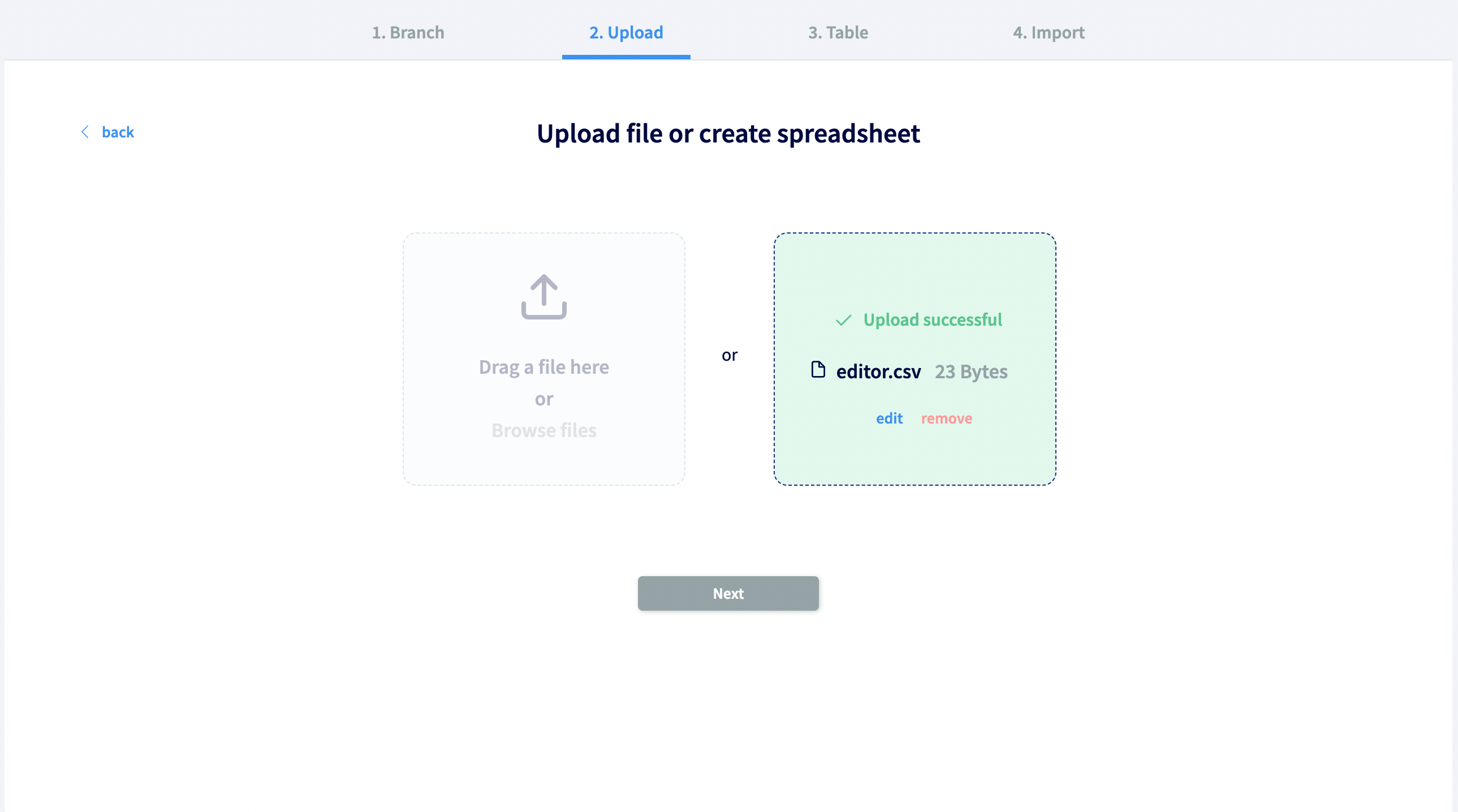1458x812 pixels.
Task: Click the or divider between panels
Action: point(730,355)
